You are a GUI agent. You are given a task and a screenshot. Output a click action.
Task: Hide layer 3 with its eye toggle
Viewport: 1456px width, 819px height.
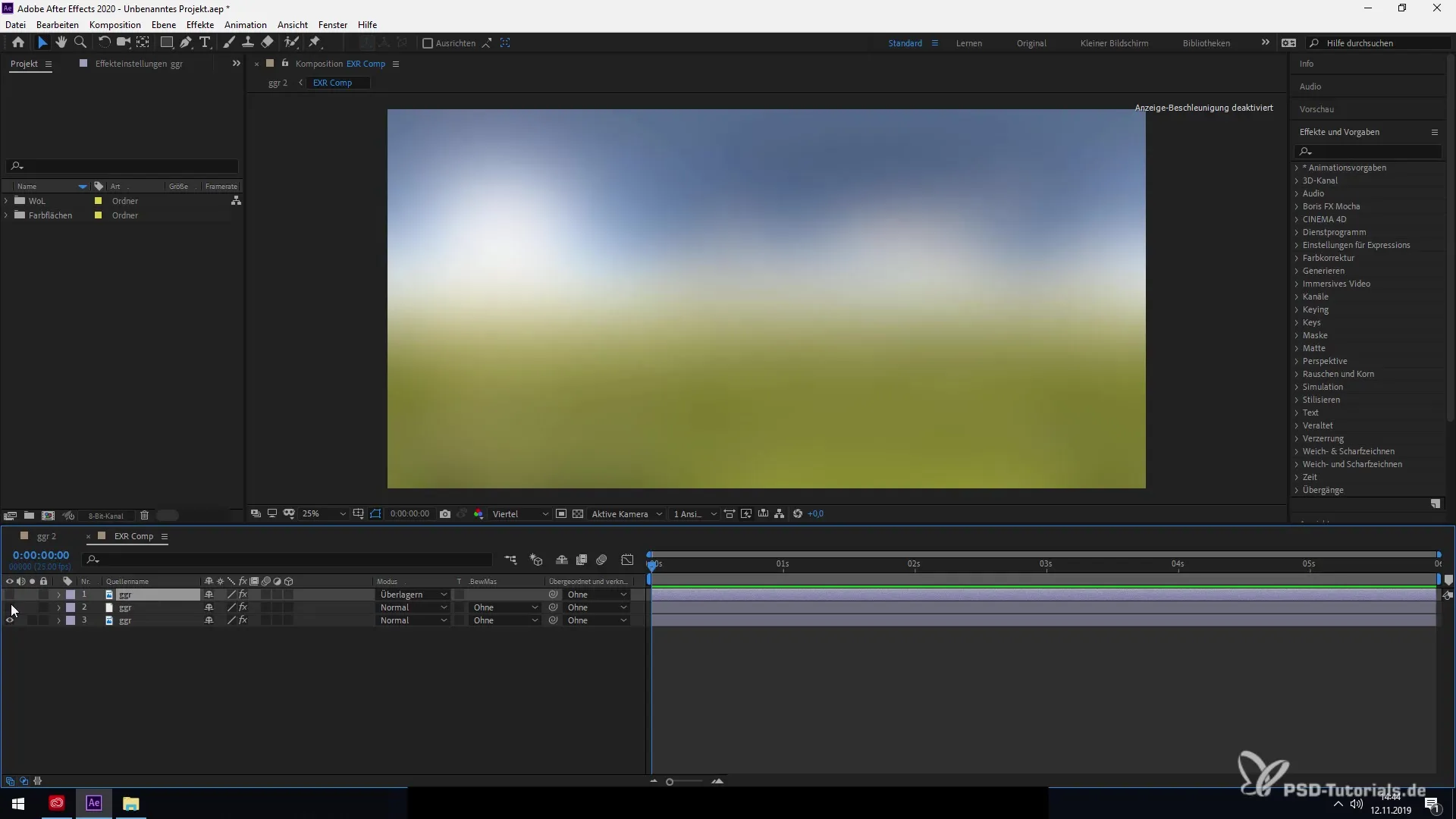(x=10, y=620)
